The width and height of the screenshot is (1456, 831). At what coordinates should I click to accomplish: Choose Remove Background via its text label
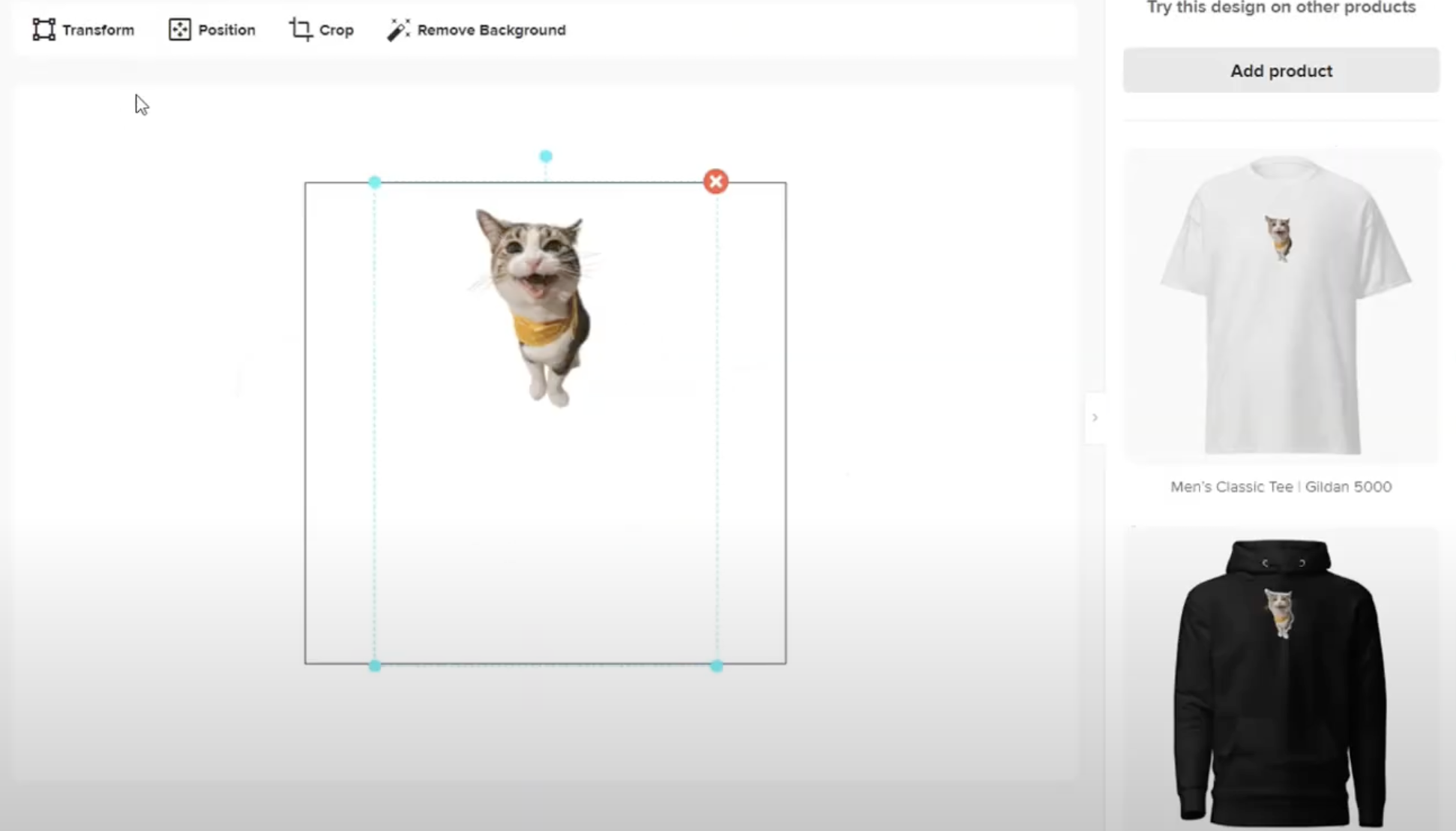pos(491,30)
